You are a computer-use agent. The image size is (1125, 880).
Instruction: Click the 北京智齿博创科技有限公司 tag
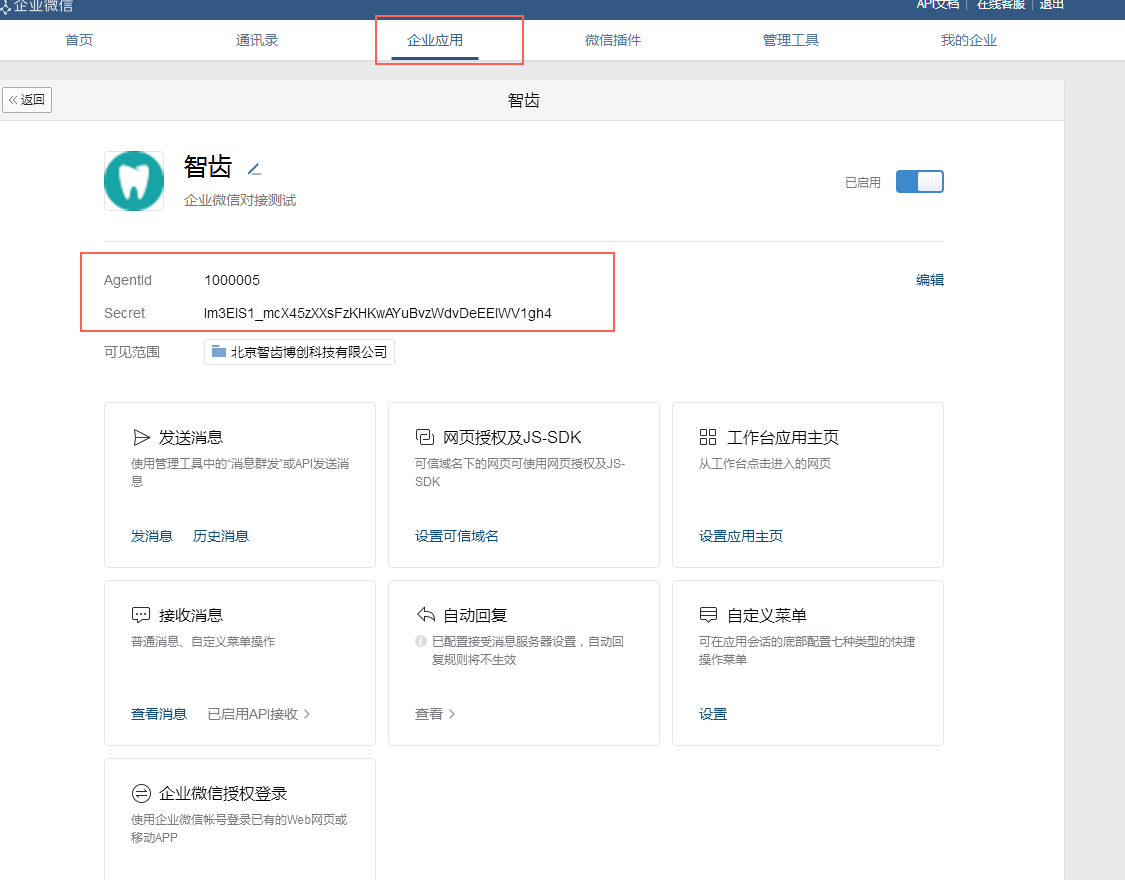tap(299, 352)
